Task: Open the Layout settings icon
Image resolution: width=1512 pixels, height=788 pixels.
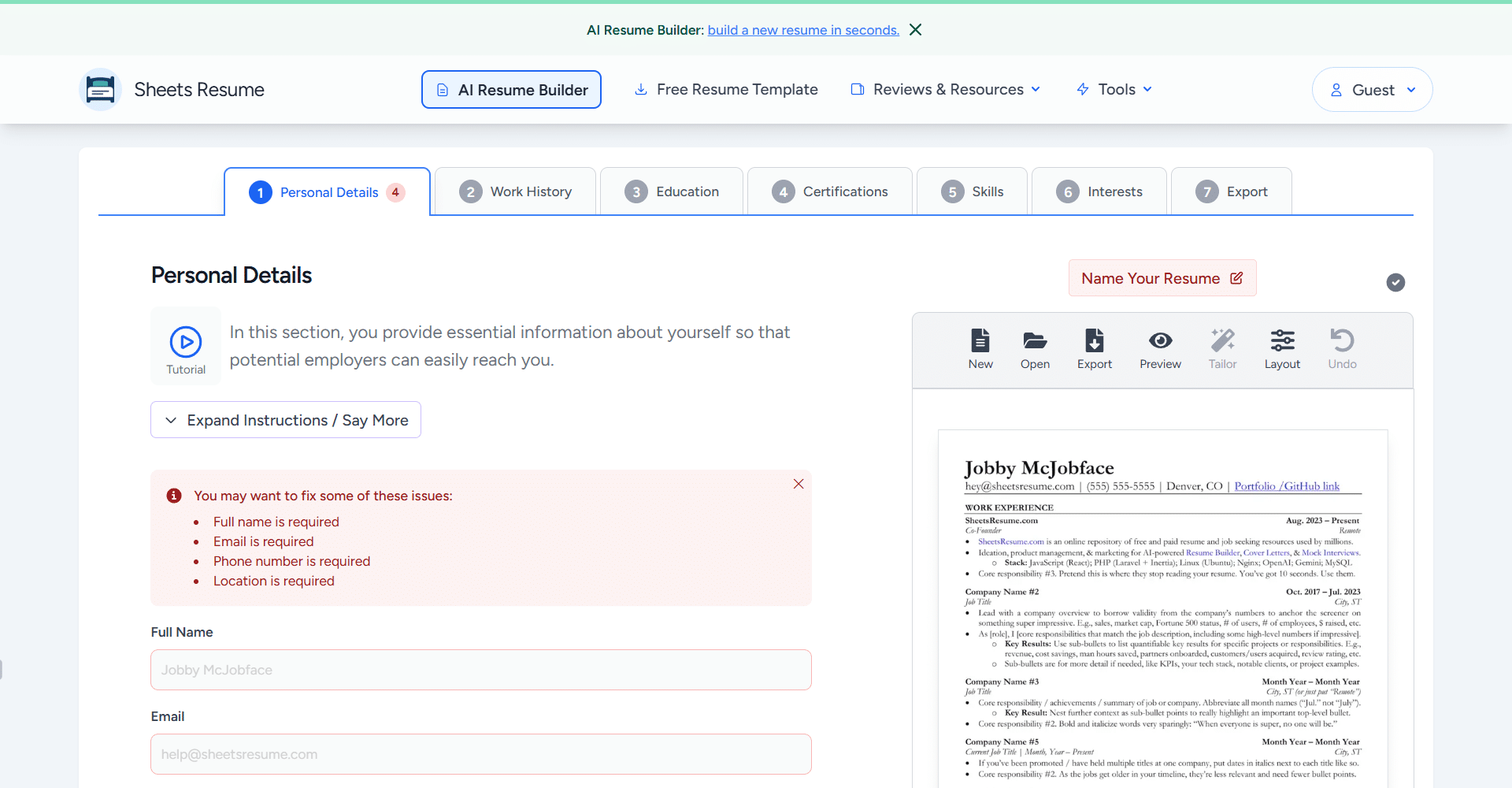Action: pyautogui.click(x=1282, y=342)
